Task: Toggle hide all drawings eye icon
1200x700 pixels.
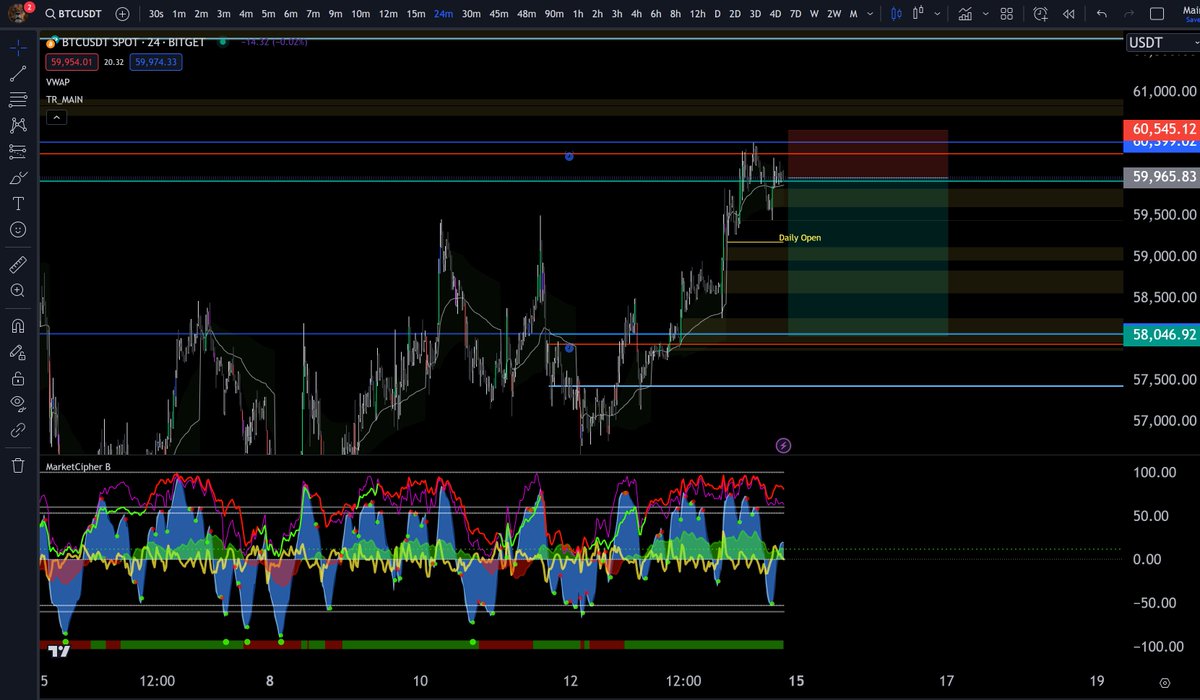Action: tap(18, 404)
